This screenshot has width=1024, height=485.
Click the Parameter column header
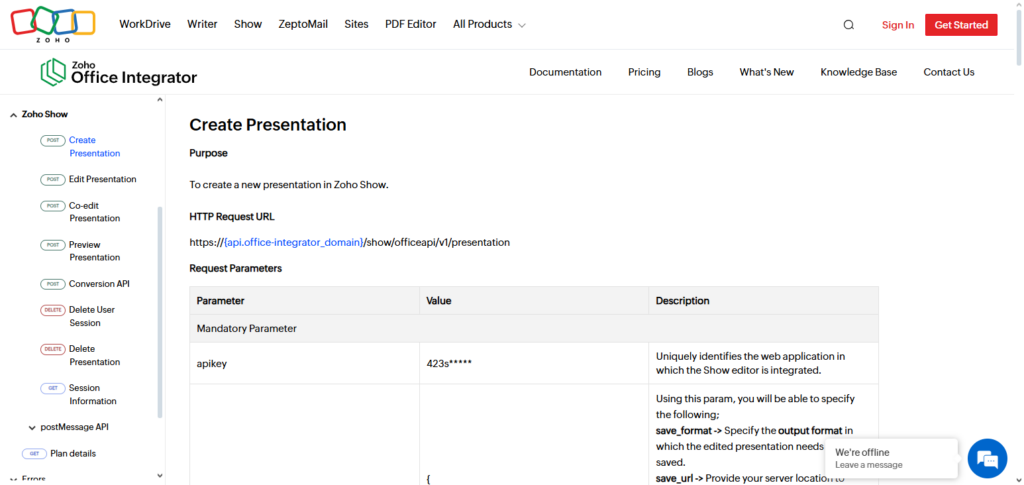click(x=304, y=301)
